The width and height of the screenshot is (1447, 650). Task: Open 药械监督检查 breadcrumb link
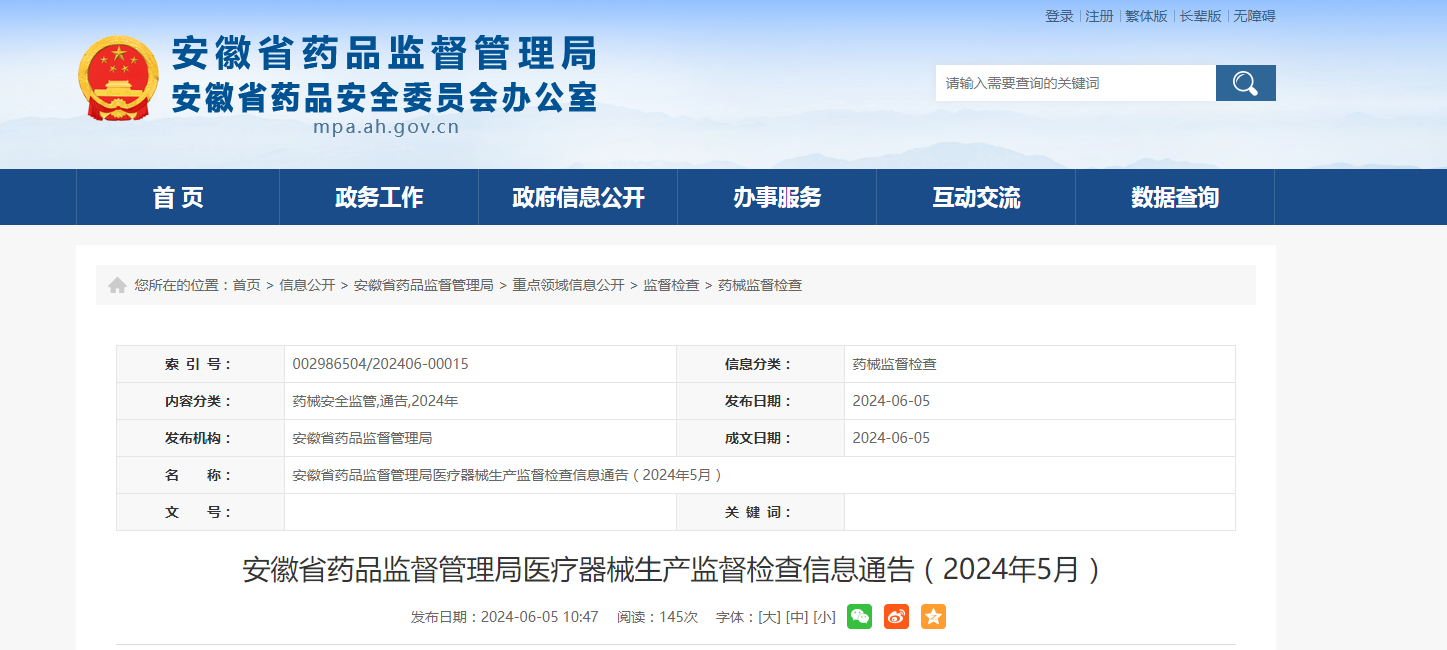[760, 286]
